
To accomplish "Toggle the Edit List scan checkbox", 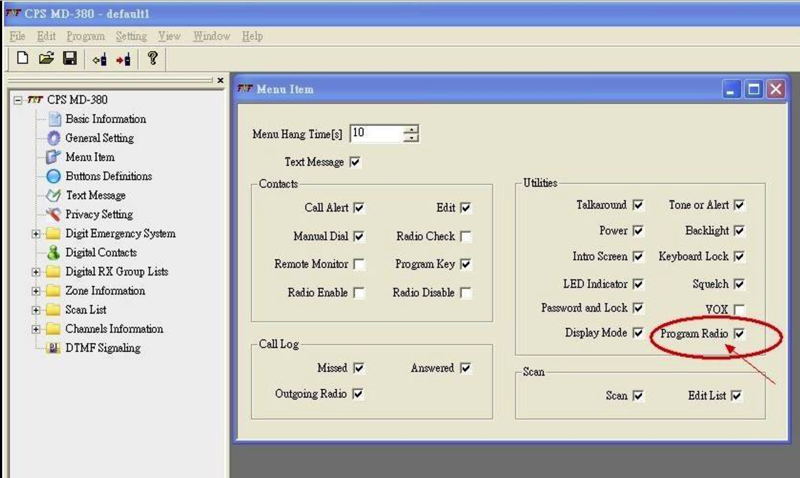I will pyautogui.click(x=736, y=396).
